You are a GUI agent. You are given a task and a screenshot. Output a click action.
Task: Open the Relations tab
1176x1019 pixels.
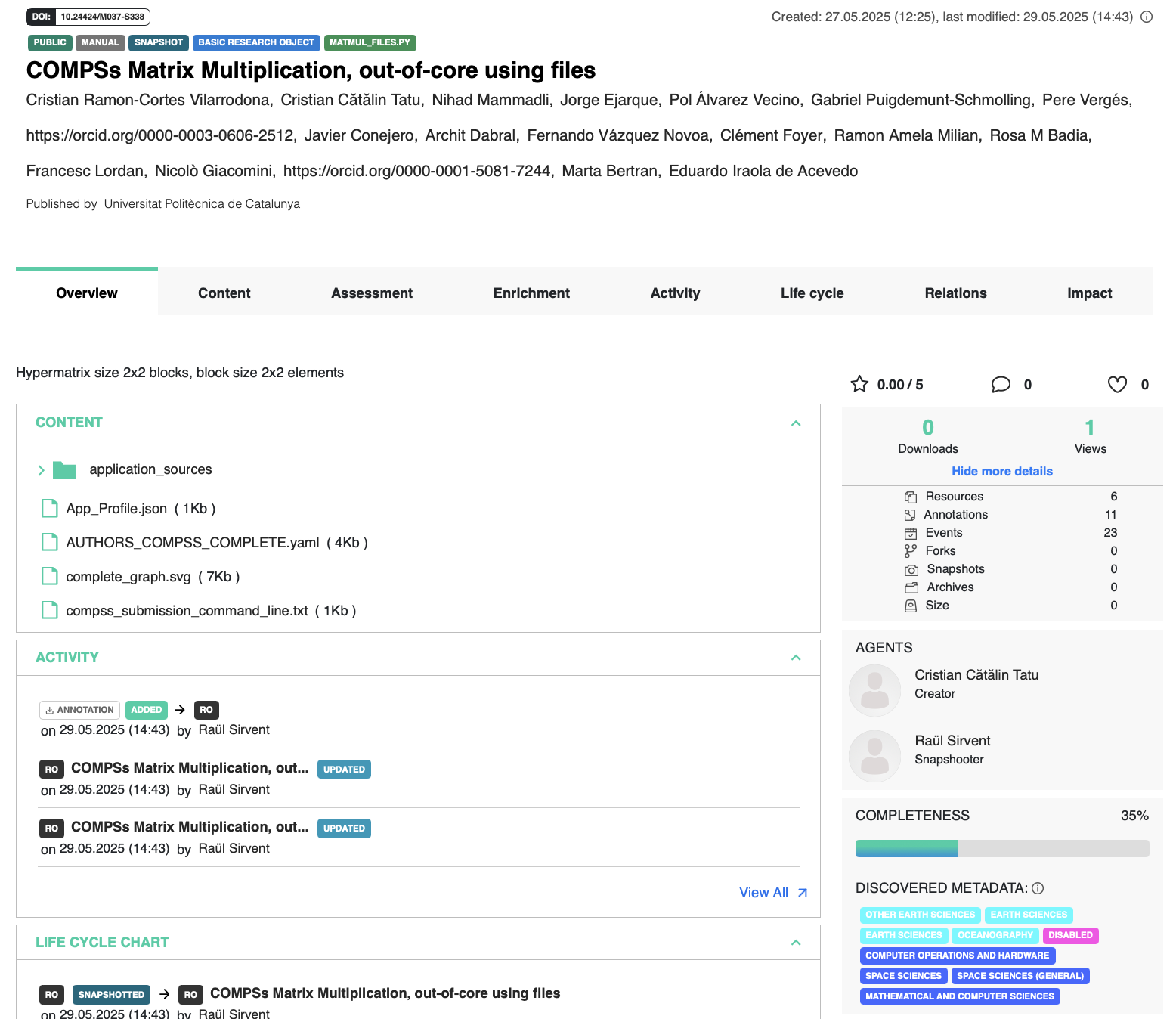coord(955,293)
